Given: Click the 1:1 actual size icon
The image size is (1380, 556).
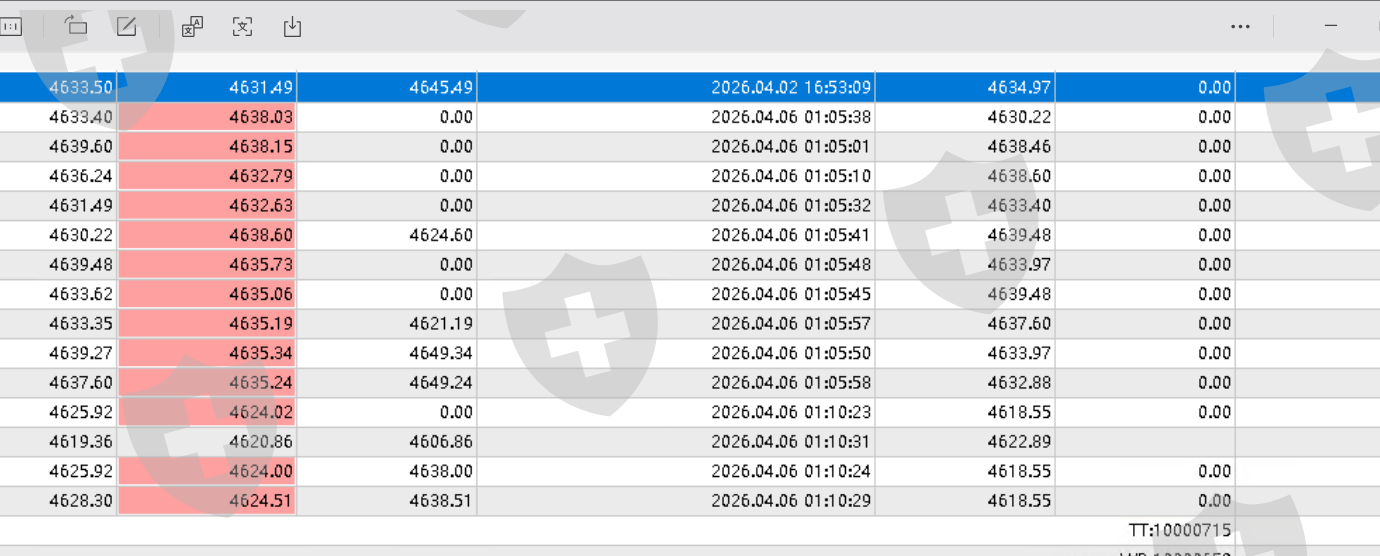Looking at the screenshot, I should (x=11, y=27).
